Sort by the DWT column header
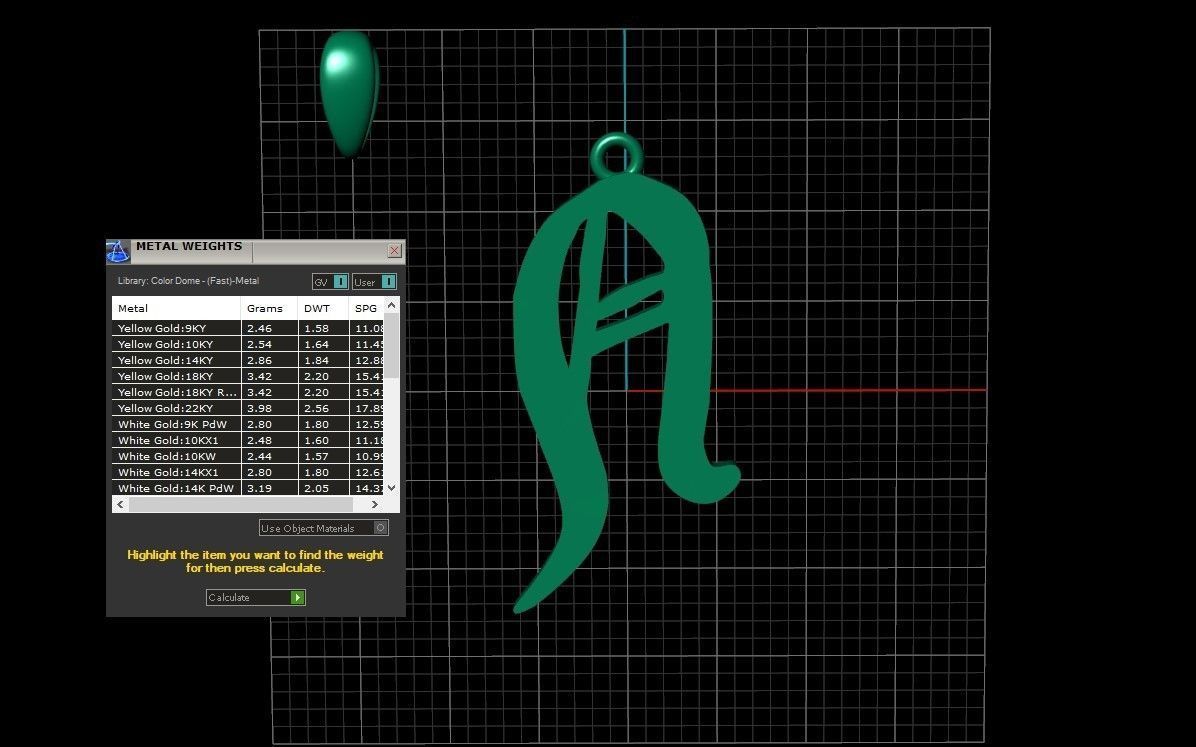This screenshot has width=1196, height=747. (323, 308)
